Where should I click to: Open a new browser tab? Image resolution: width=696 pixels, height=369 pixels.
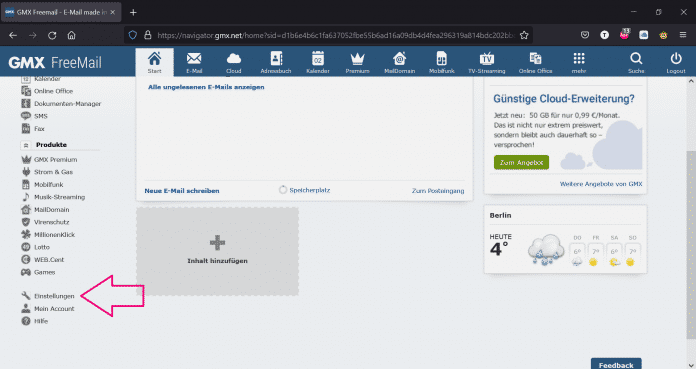point(133,12)
